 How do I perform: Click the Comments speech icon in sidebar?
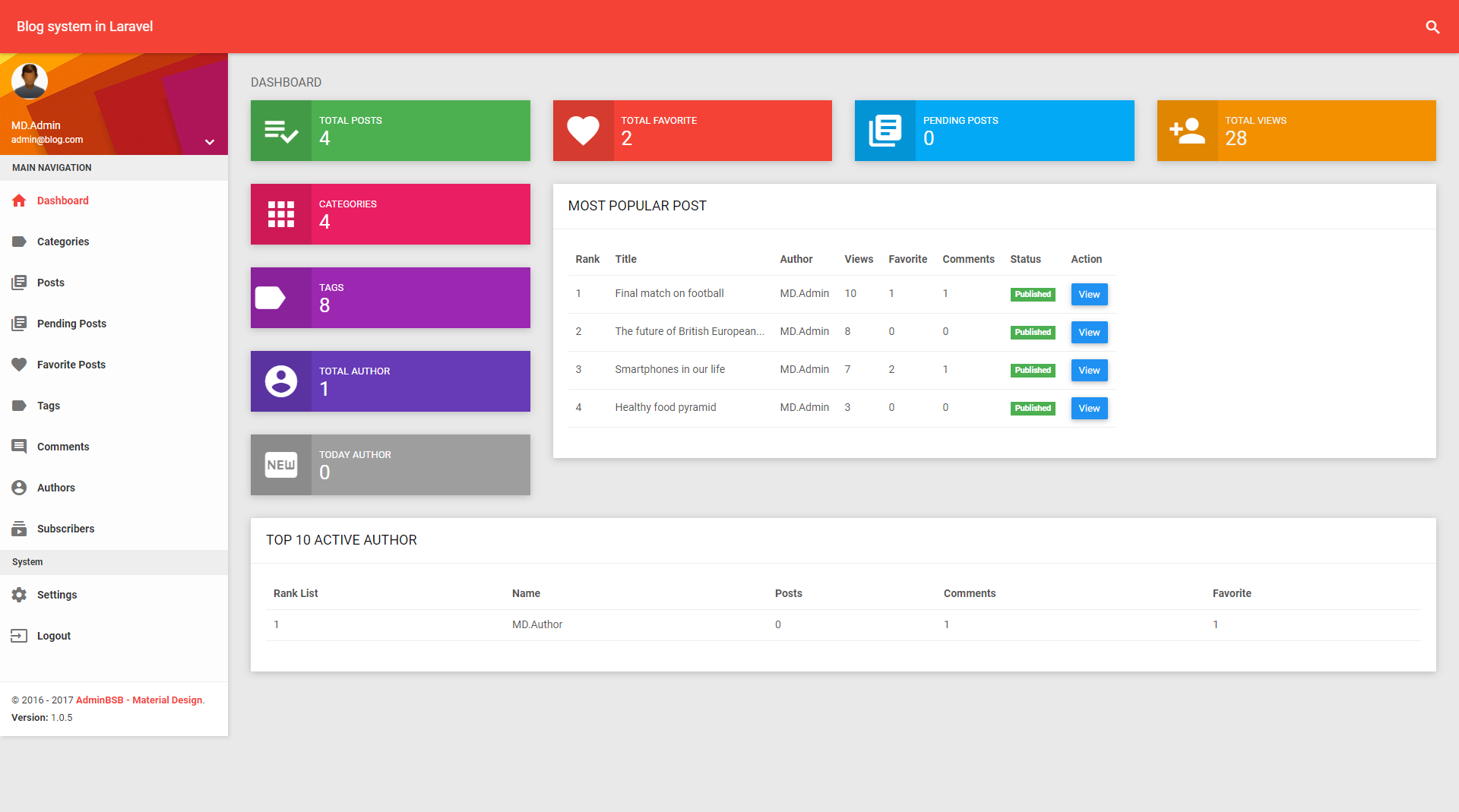pos(19,447)
